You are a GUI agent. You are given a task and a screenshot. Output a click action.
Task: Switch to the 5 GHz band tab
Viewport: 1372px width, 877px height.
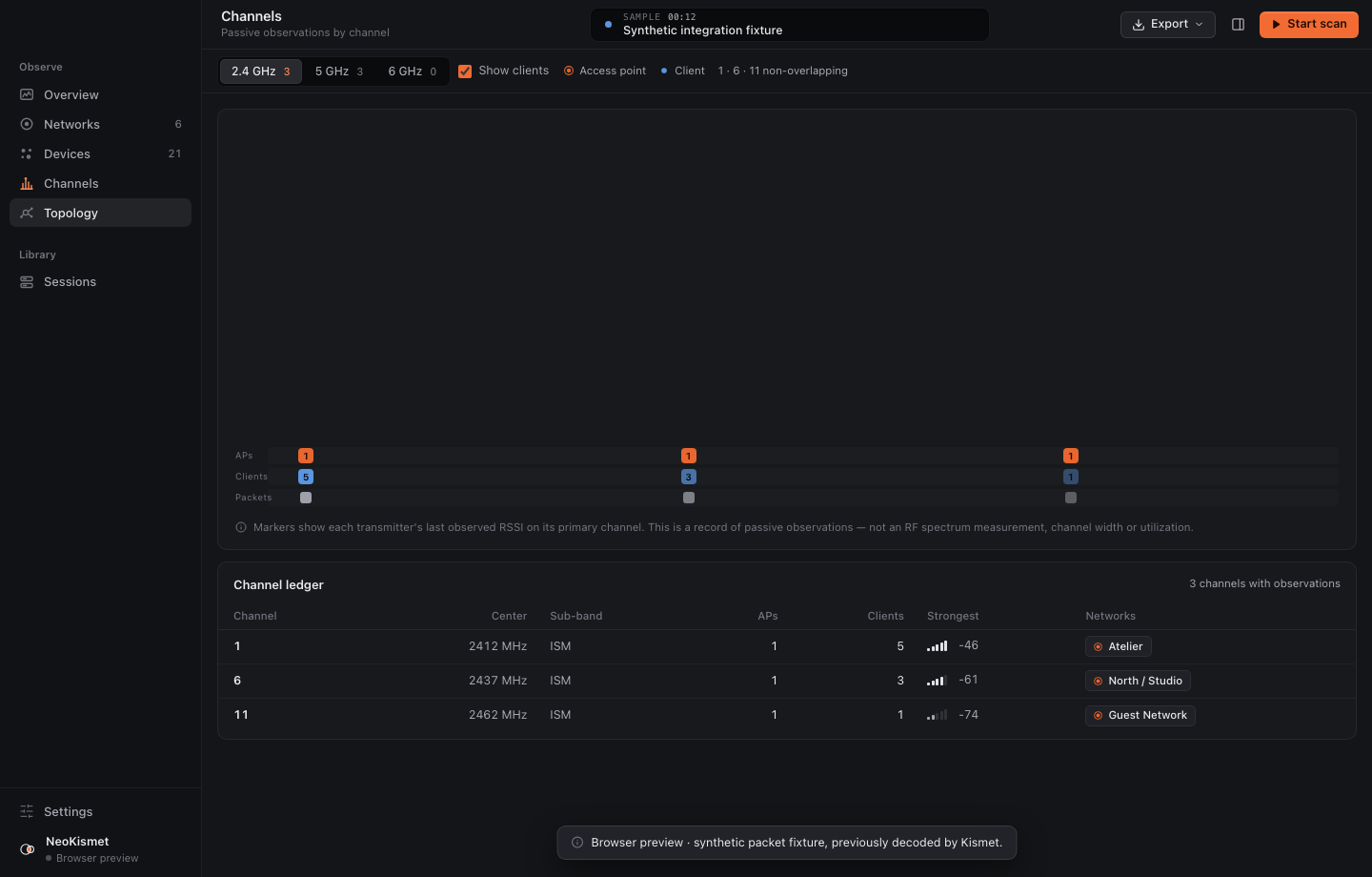click(x=339, y=71)
